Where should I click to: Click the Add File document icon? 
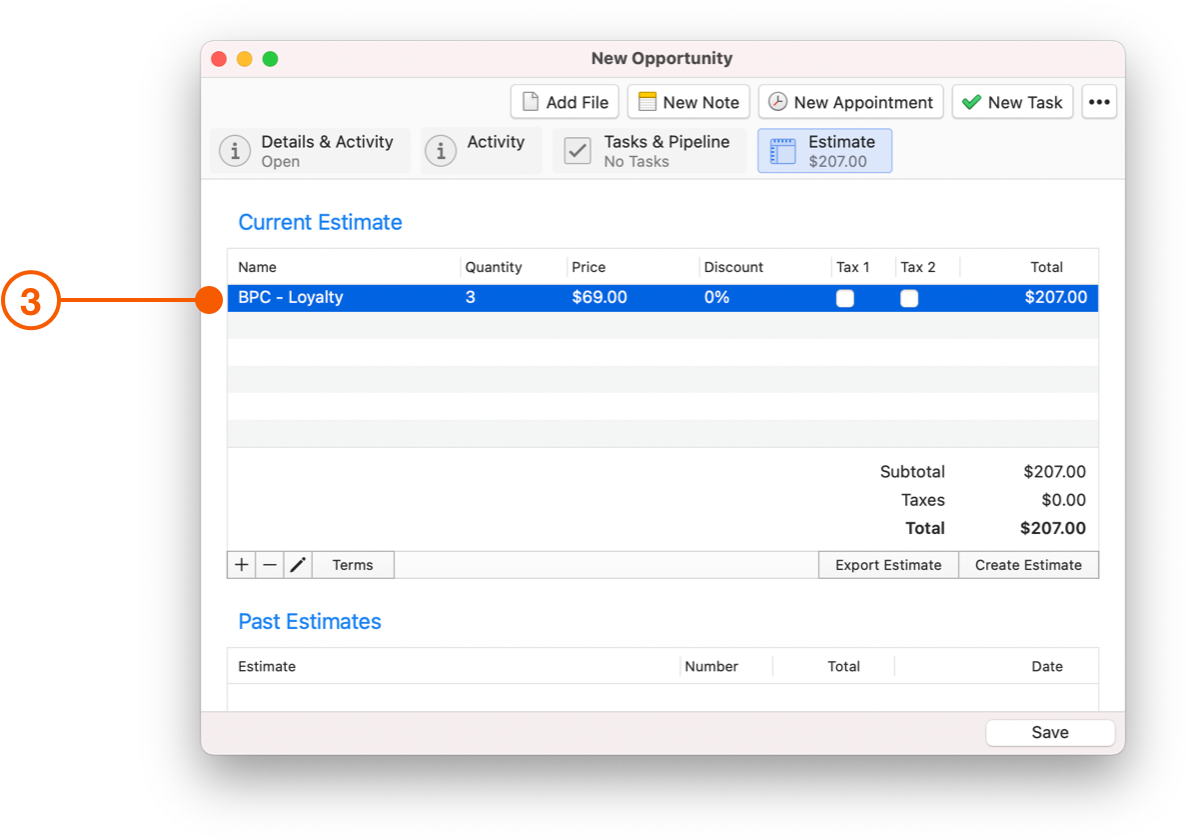[x=530, y=102]
